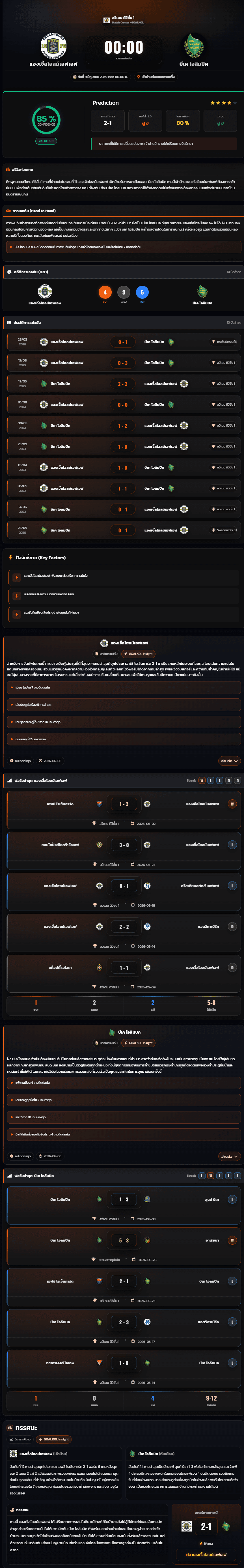Select the GOALXOL Insight tab in Ängelholms section
Viewport: 244px width, 1568px height.
coord(139,653)
